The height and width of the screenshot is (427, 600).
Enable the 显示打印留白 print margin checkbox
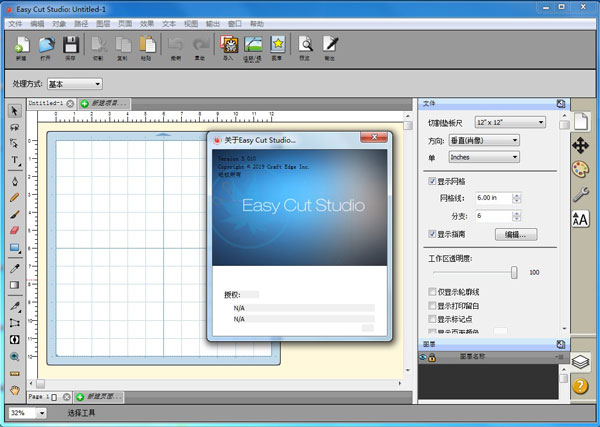432,306
